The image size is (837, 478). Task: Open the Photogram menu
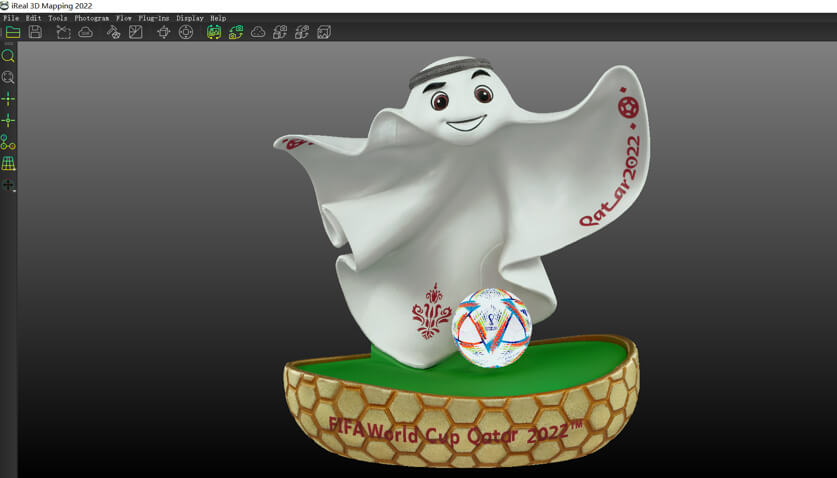92,18
